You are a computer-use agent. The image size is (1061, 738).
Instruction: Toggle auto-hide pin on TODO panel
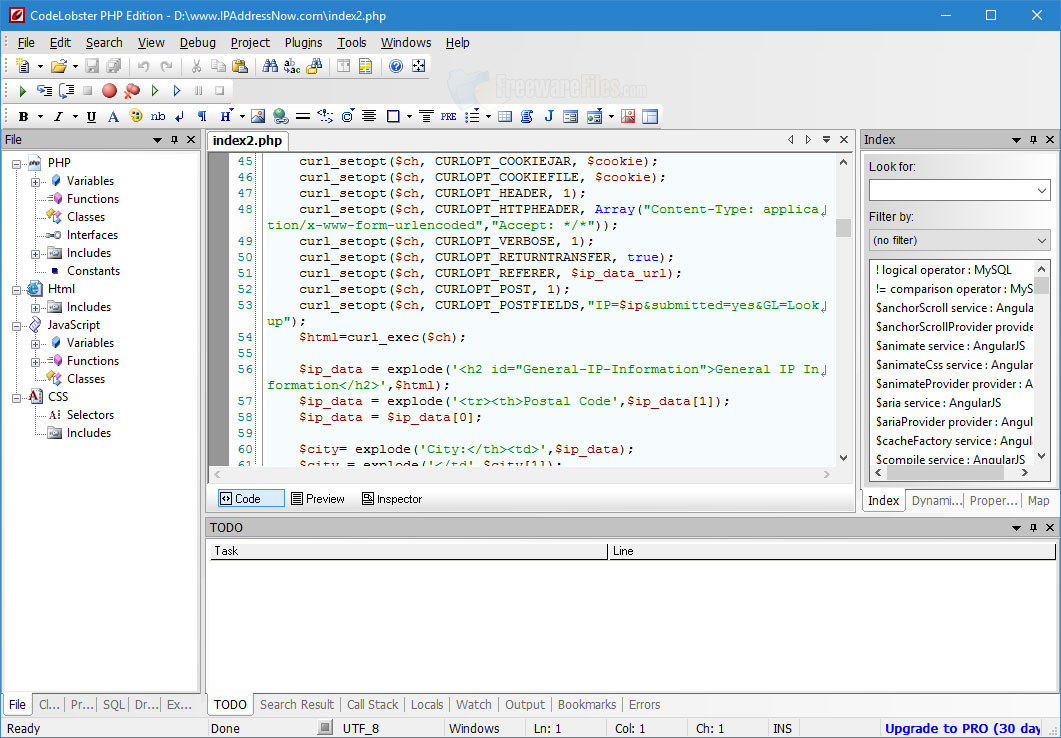[x=1033, y=527]
